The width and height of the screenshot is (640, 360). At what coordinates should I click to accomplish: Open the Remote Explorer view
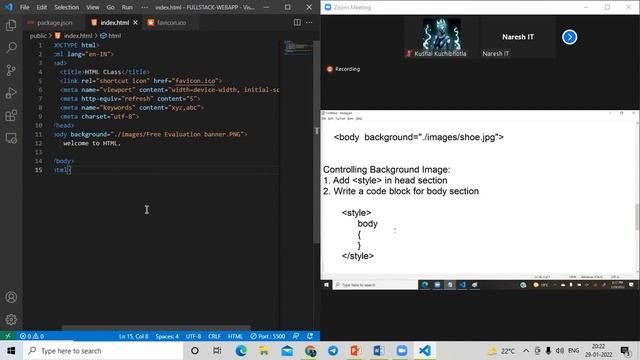[11, 138]
